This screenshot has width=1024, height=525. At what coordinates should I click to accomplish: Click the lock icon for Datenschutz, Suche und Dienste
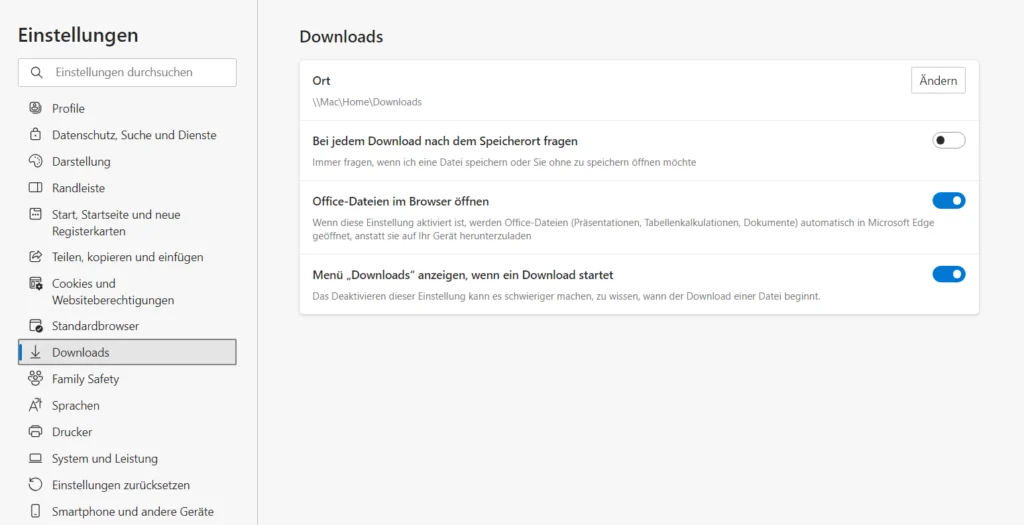35,135
